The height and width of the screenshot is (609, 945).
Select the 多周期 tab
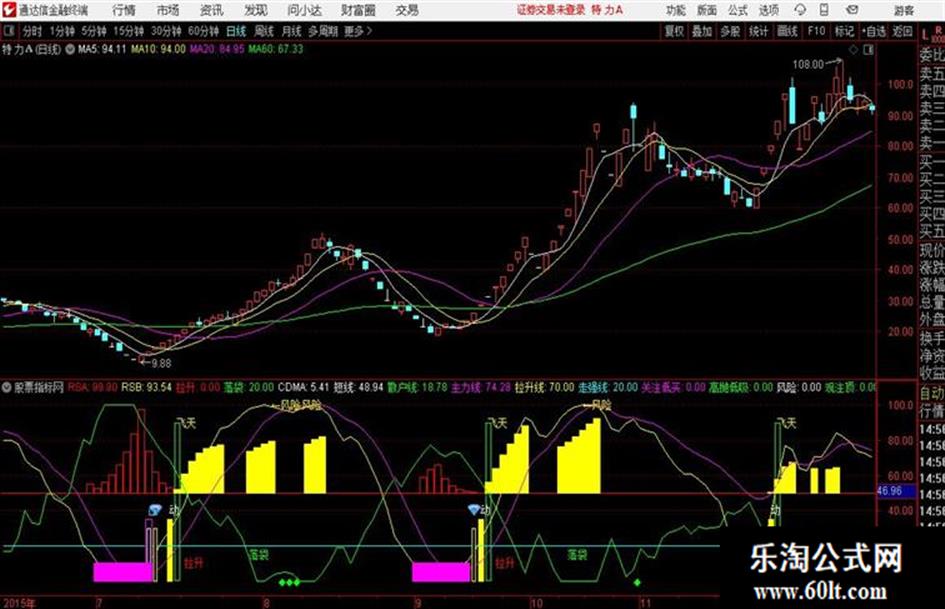coord(323,31)
